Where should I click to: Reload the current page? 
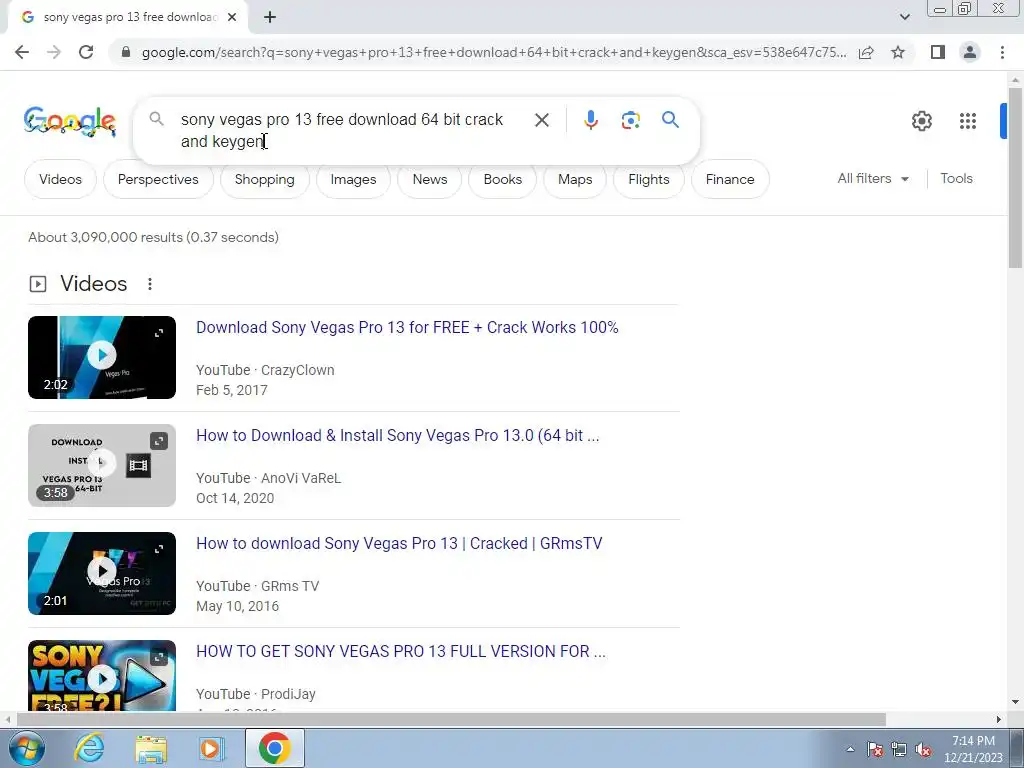(x=86, y=52)
